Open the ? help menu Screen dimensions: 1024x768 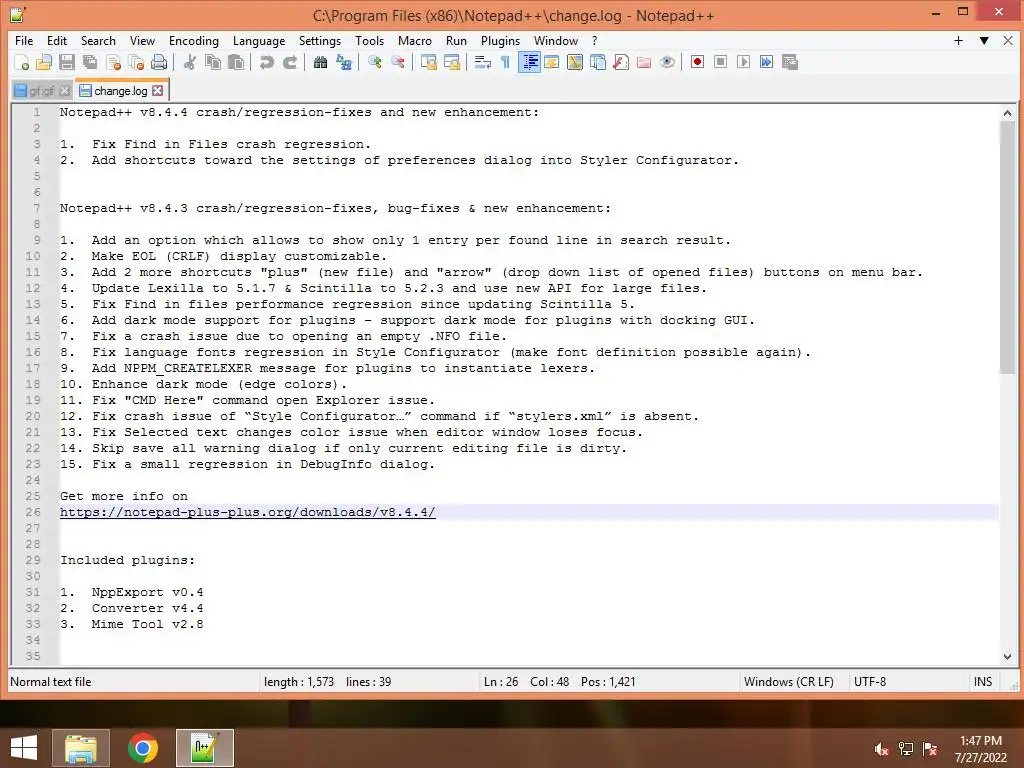click(594, 40)
